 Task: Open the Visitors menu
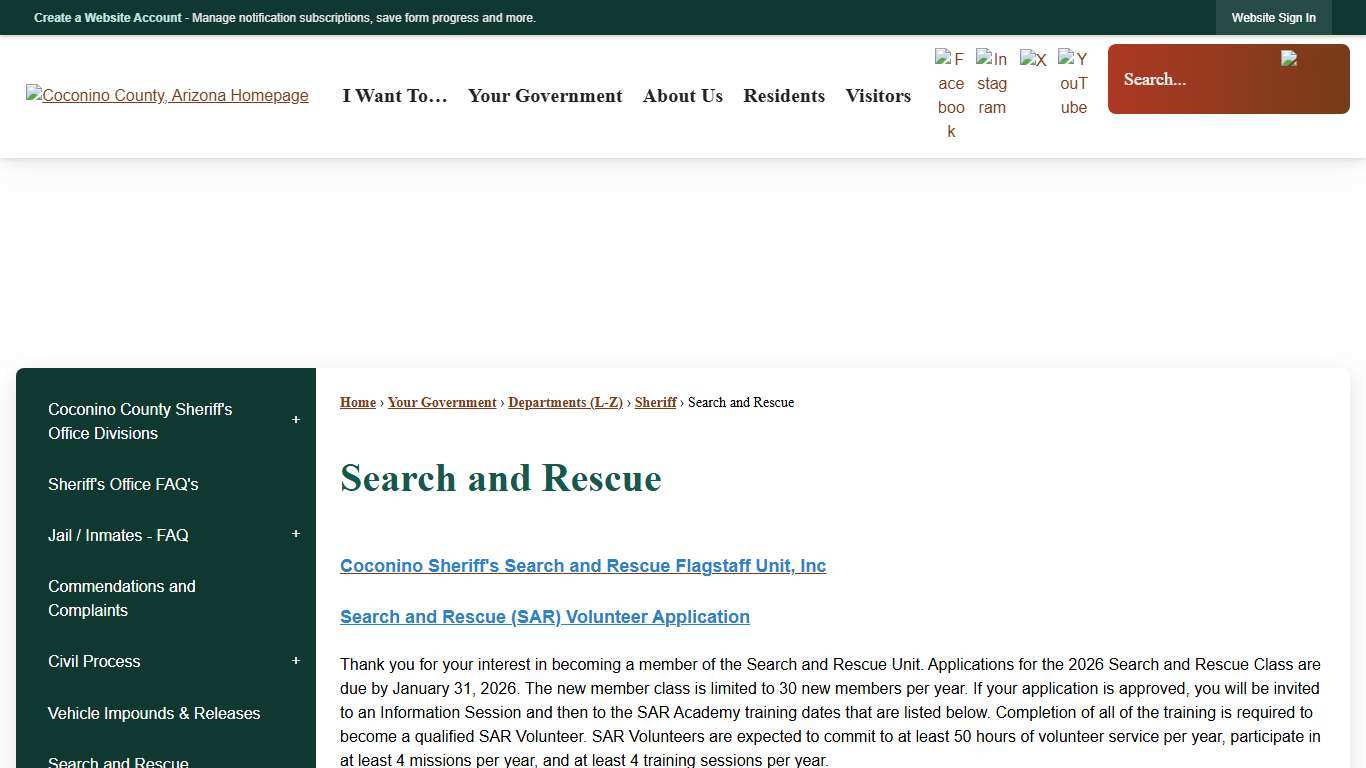[877, 96]
